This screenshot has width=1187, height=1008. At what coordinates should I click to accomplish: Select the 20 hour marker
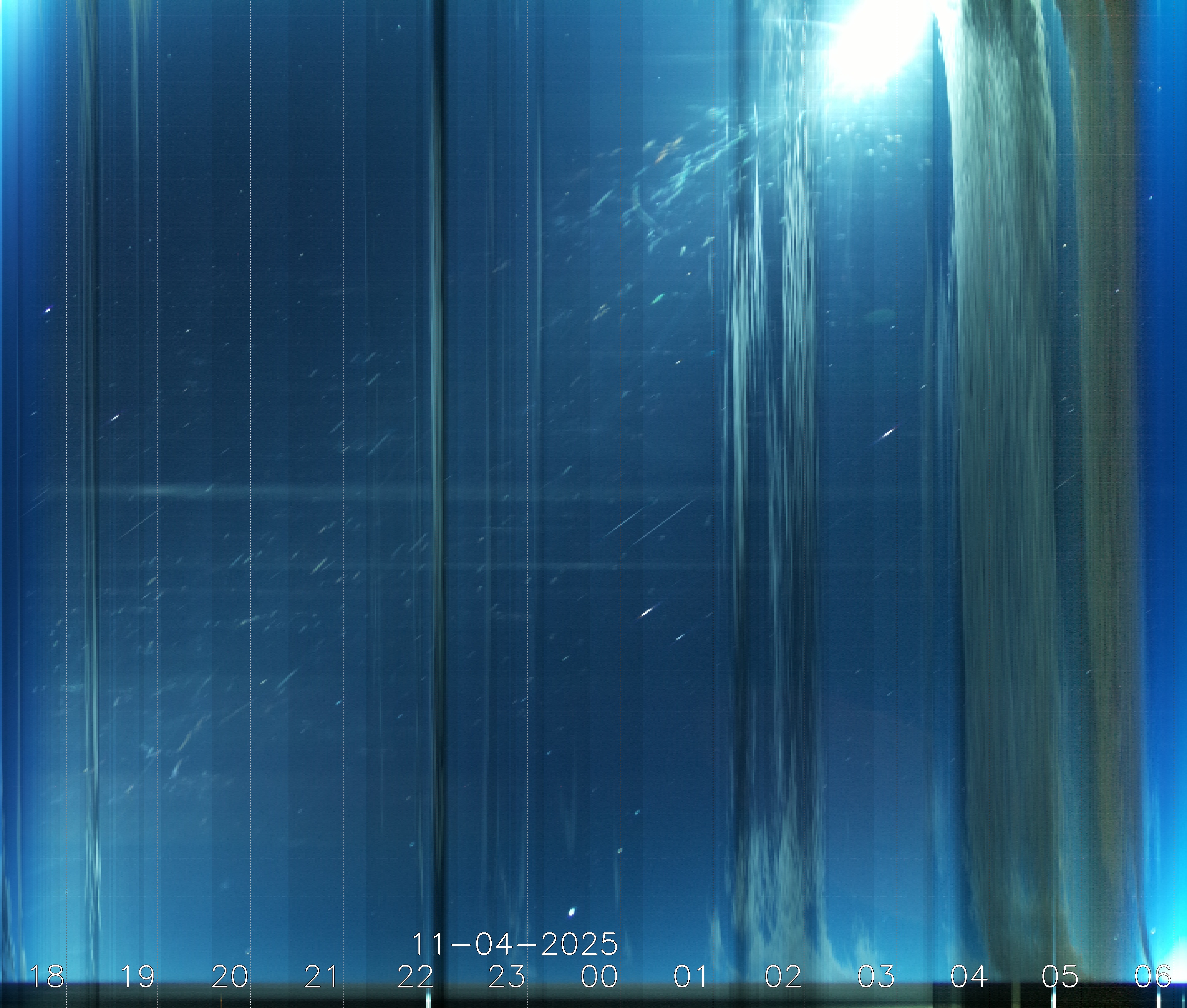click(x=230, y=976)
